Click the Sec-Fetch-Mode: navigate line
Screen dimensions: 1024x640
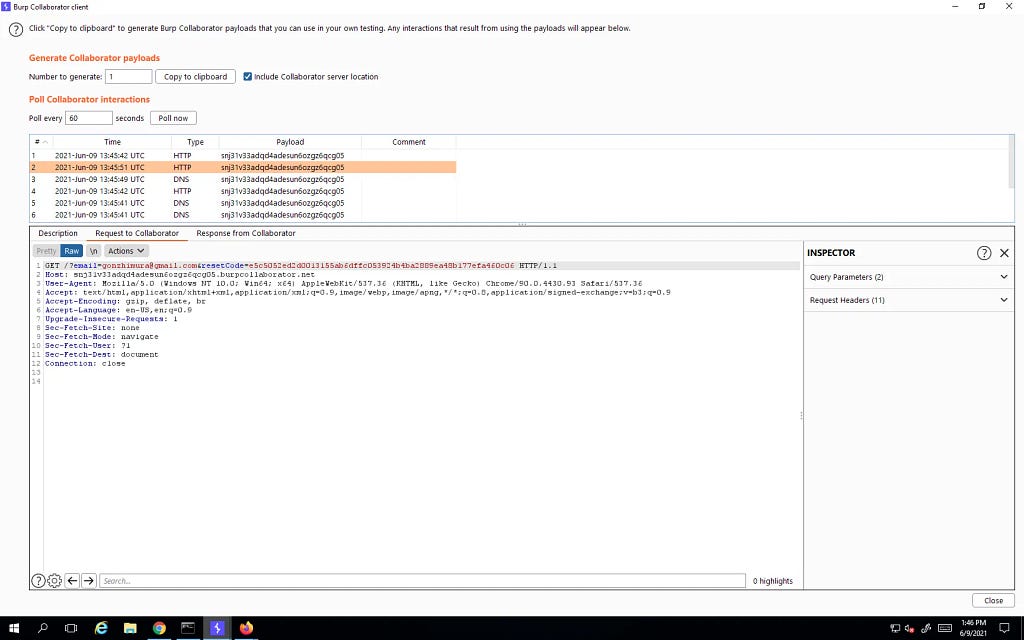pyautogui.click(x=101, y=336)
